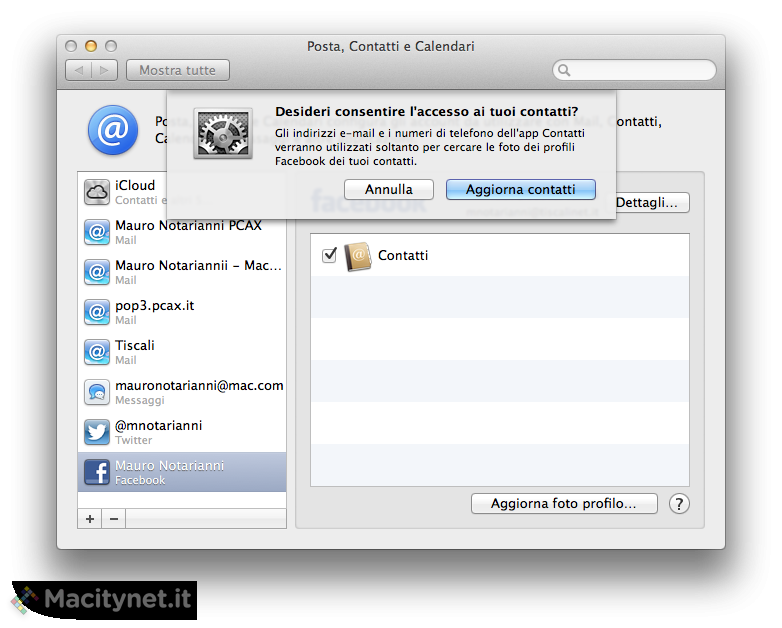The width and height of the screenshot is (782, 628).
Task: Add a new account with plus button
Action: pyautogui.click(x=90, y=519)
